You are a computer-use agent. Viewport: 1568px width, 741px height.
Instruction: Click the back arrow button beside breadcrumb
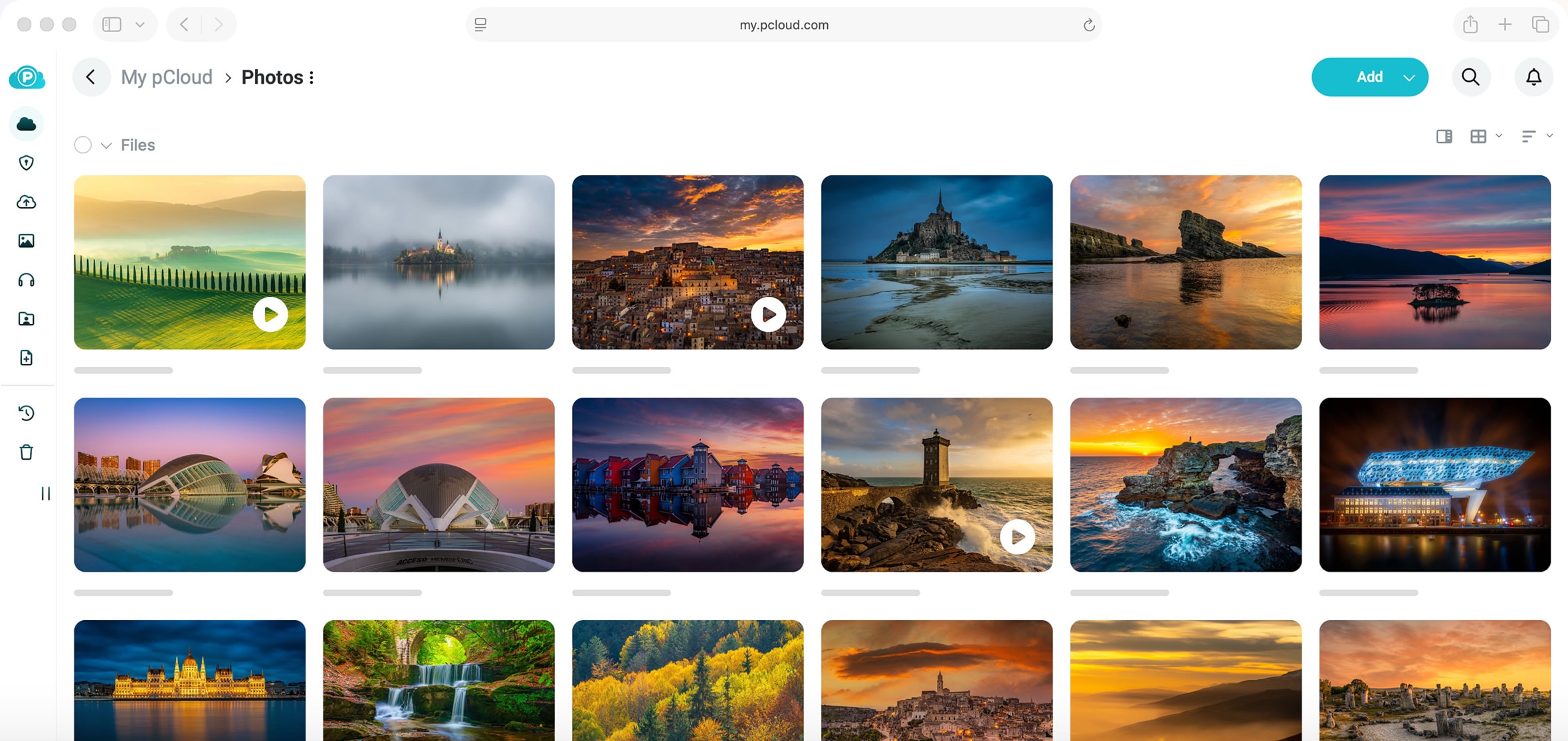click(91, 77)
